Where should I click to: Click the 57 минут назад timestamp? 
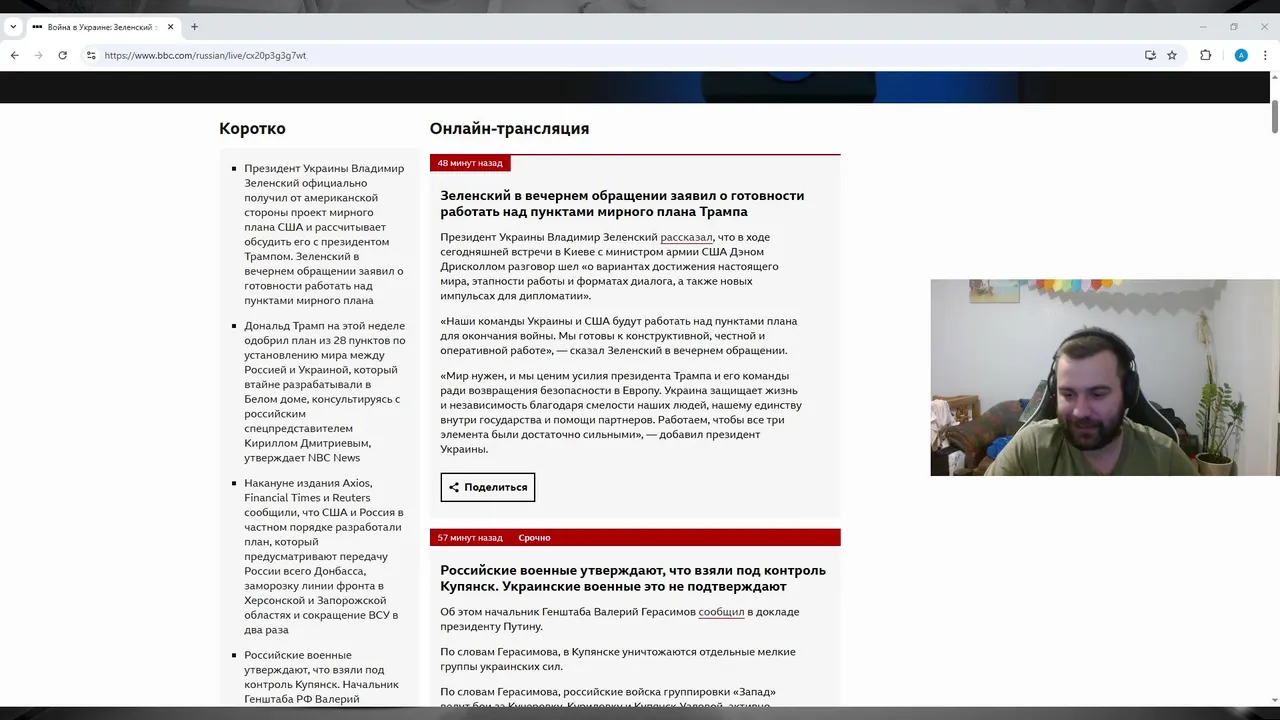tap(470, 538)
